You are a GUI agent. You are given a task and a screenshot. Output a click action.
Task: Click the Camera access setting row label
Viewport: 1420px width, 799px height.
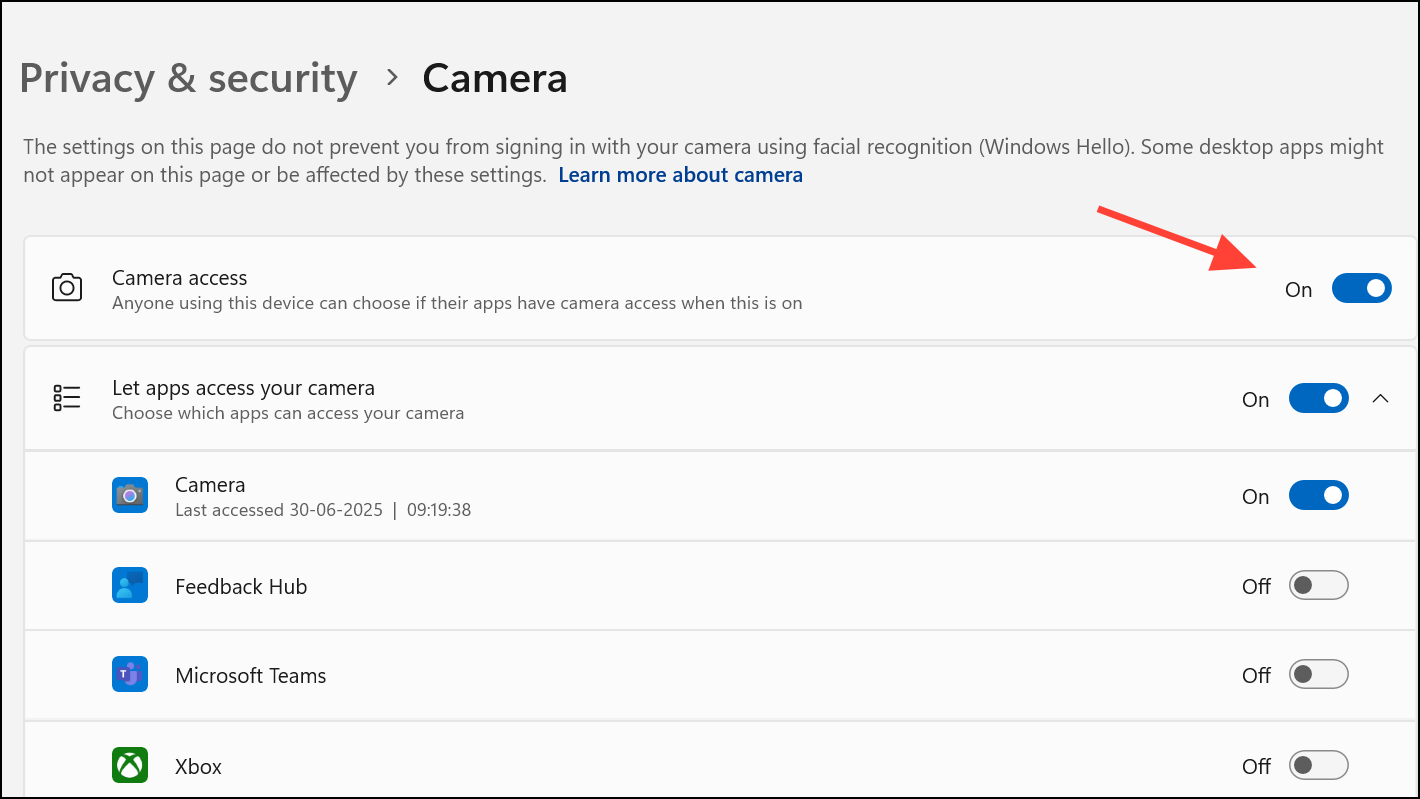pos(180,278)
